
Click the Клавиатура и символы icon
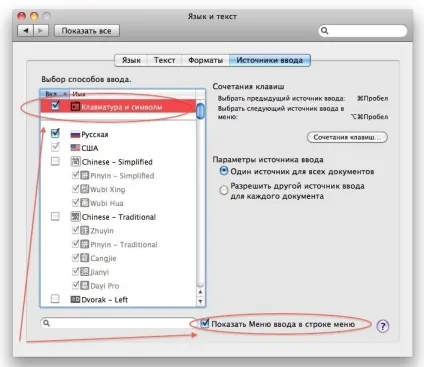click(75, 107)
